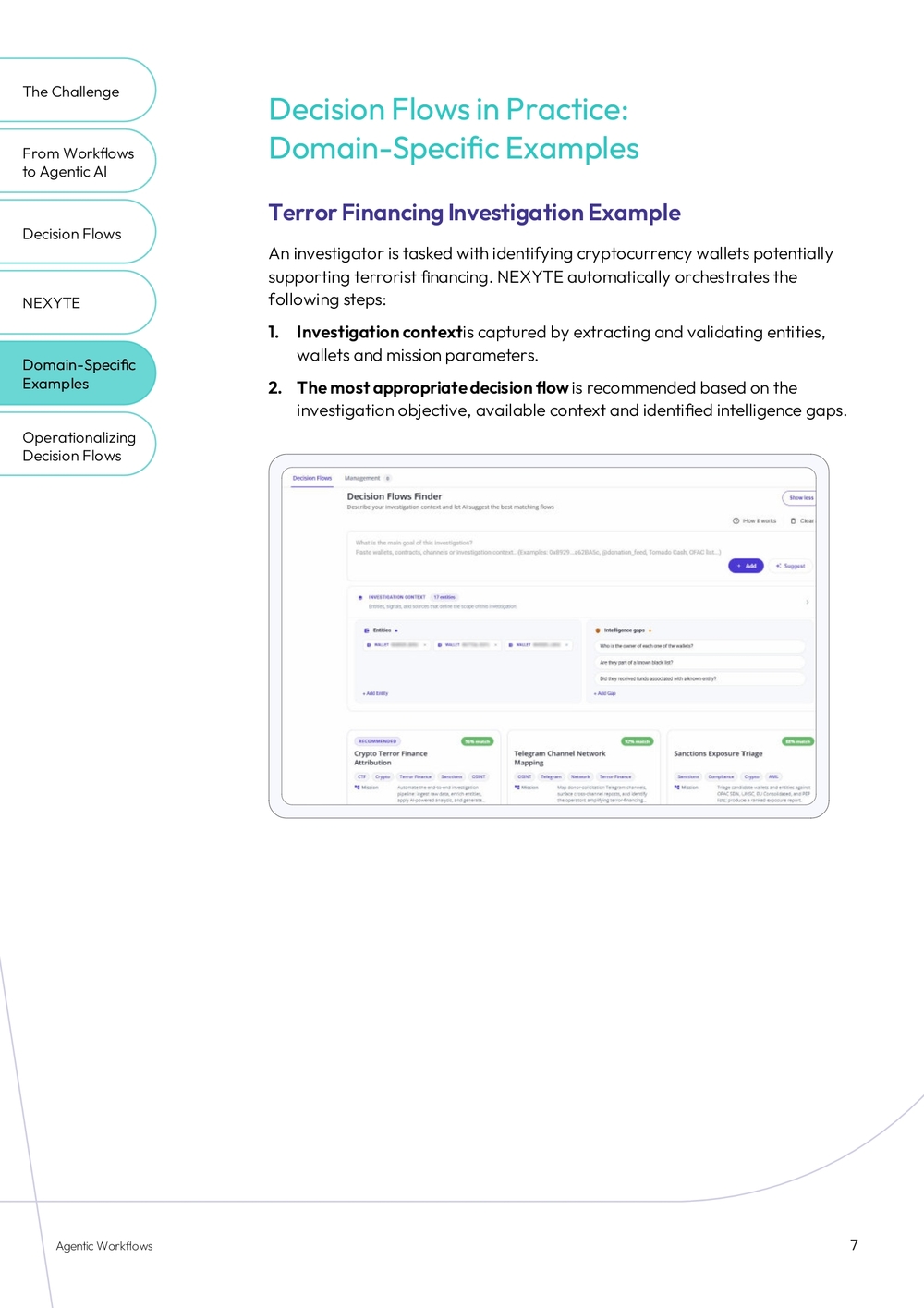The width and height of the screenshot is (924, 1308).
Task: Click the Recommended badge
Action: pyautogui.click(x=377, y=741)
